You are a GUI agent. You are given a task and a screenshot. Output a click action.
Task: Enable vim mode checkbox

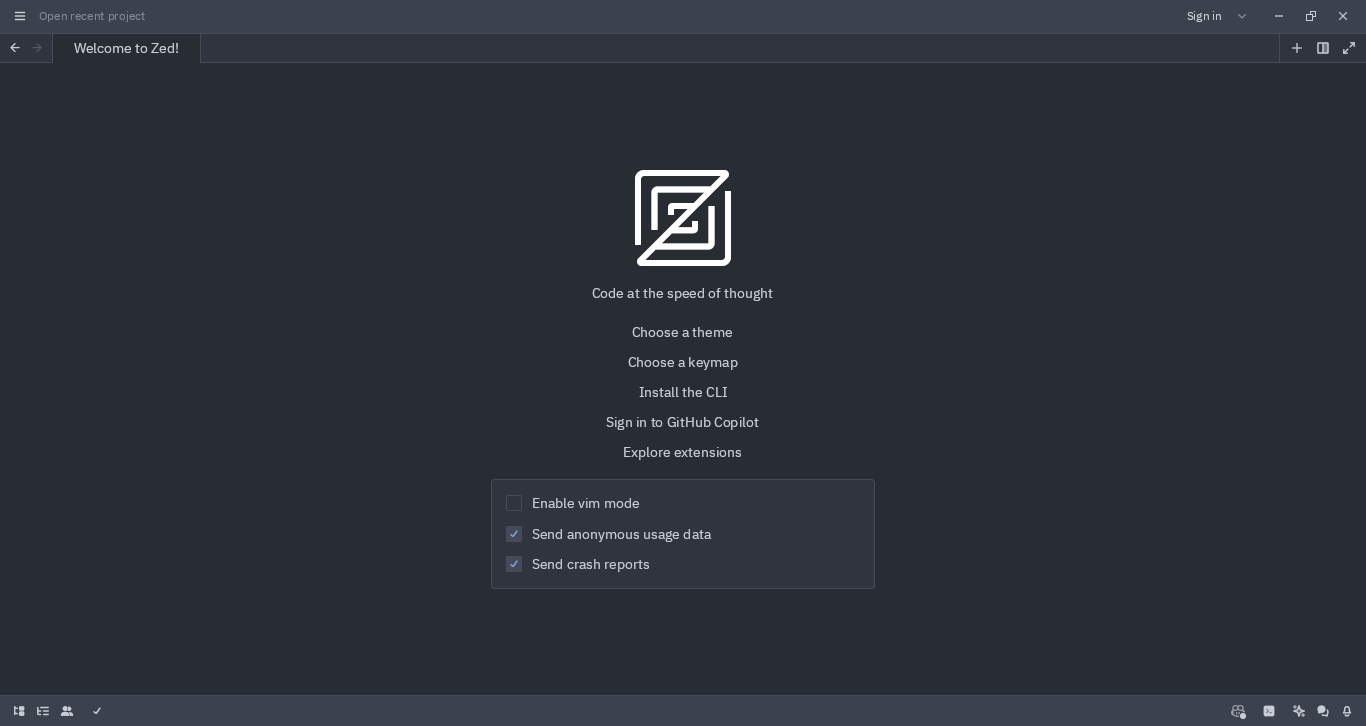514,503
